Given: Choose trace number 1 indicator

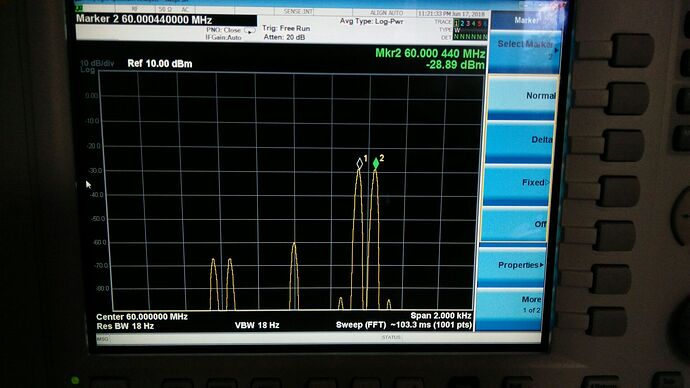Looking at the screenshot, I should (x=456, y=23).
